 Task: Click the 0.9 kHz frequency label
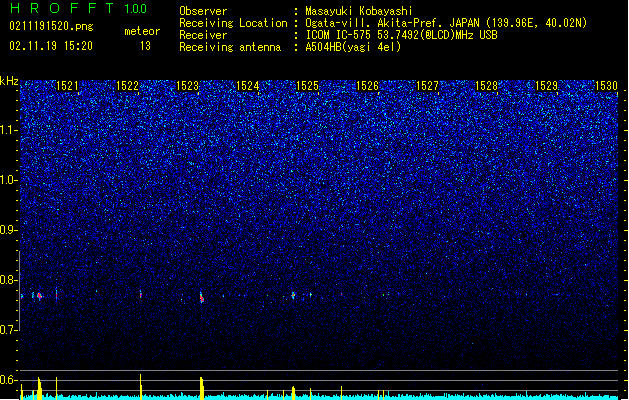(8, 230)
